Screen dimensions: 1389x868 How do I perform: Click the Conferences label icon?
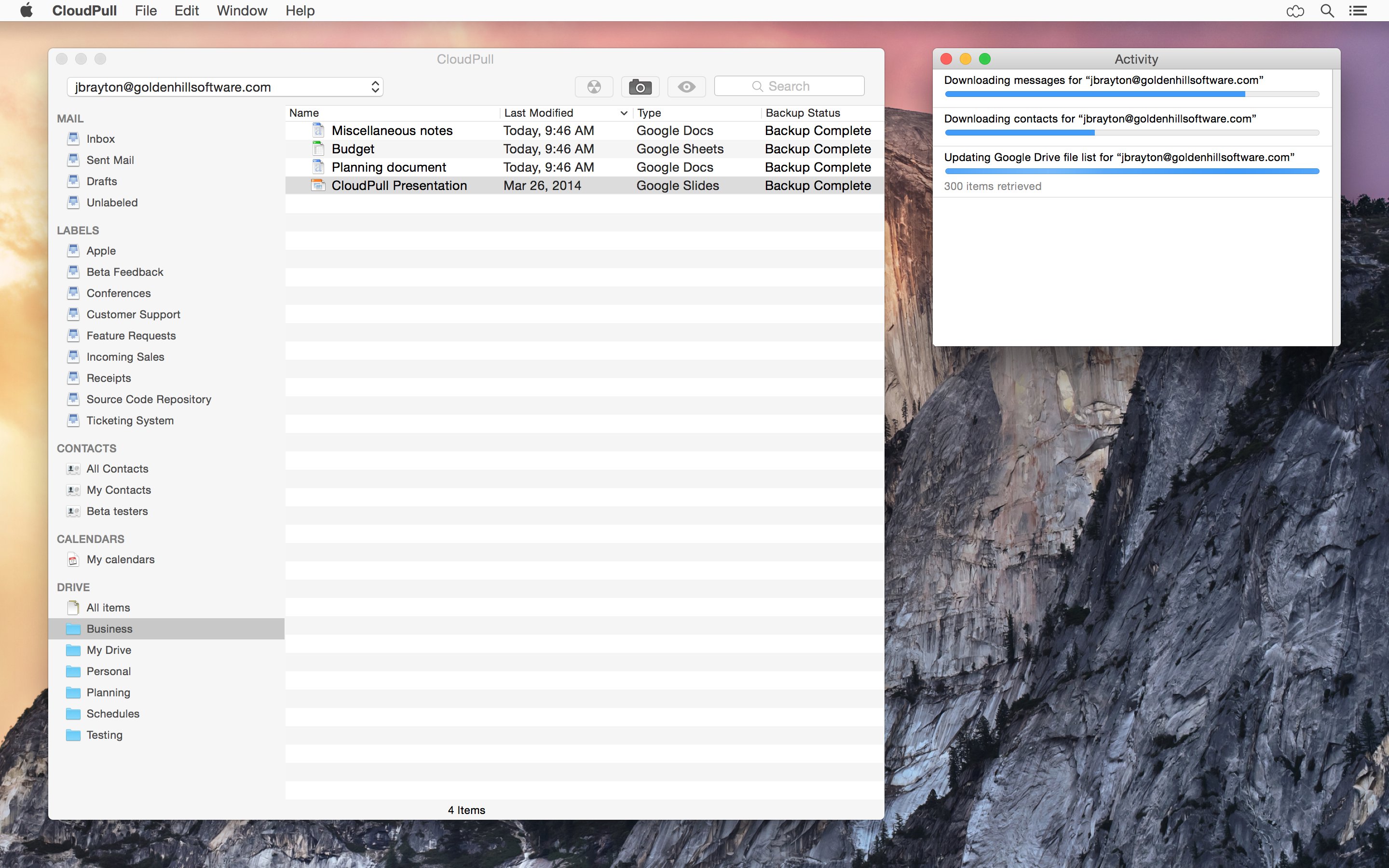(73, 293)
